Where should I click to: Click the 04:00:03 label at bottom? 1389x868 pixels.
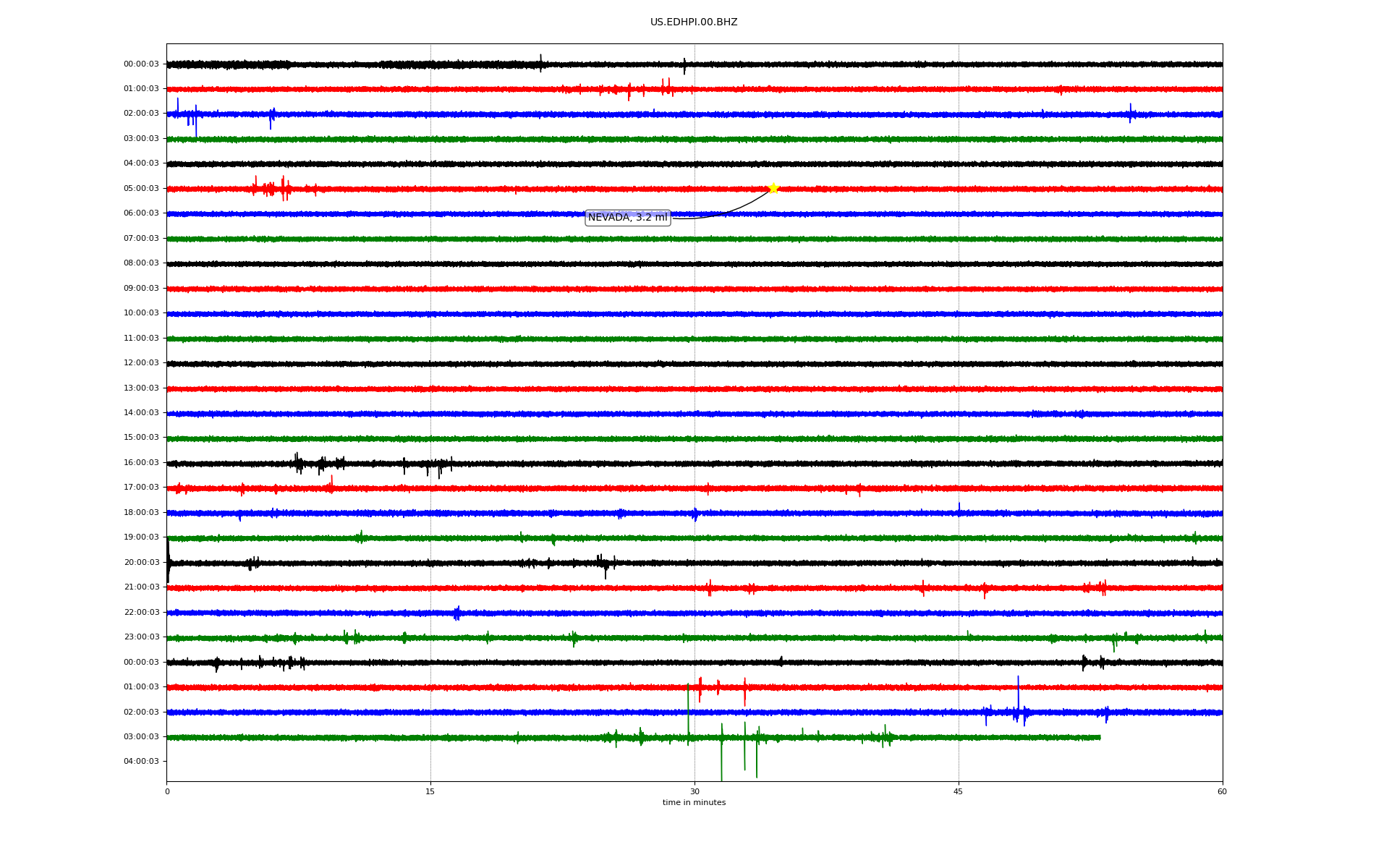(x=141, y=762)
